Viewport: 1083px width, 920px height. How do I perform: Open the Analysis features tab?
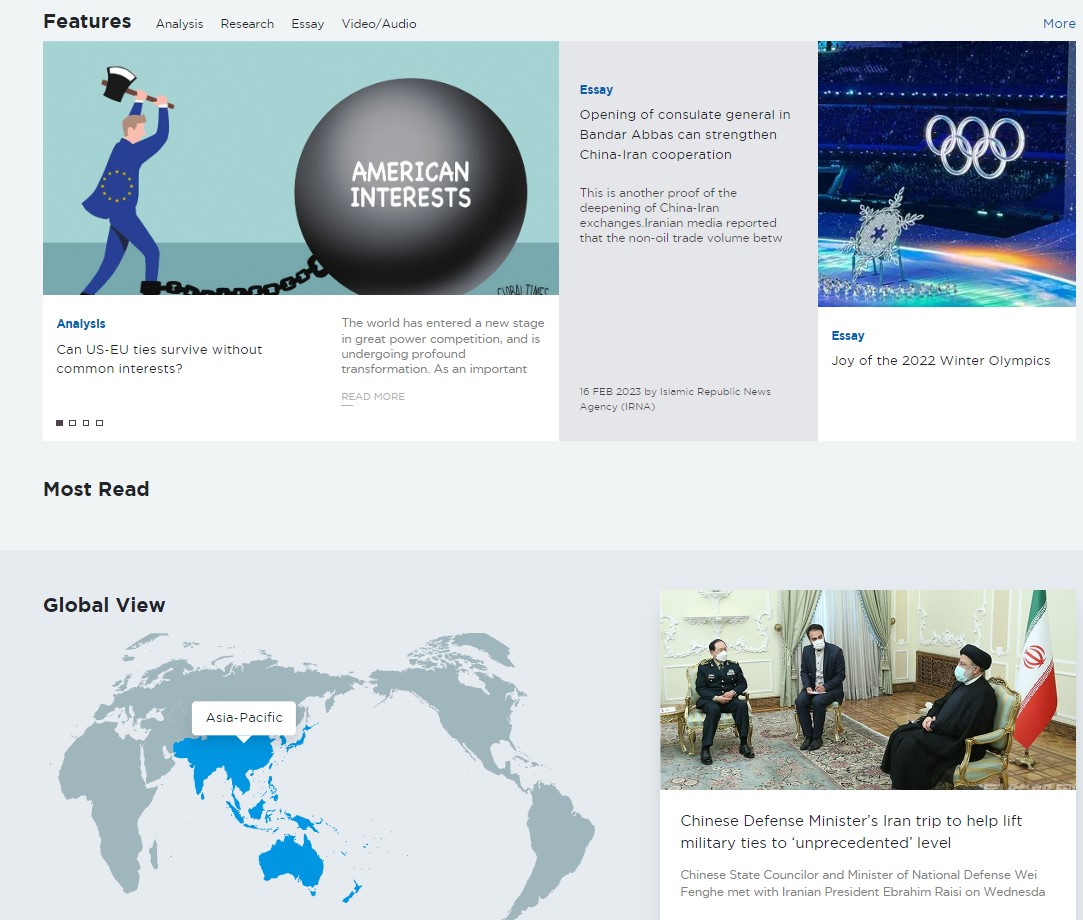click(x=180, y=23)
